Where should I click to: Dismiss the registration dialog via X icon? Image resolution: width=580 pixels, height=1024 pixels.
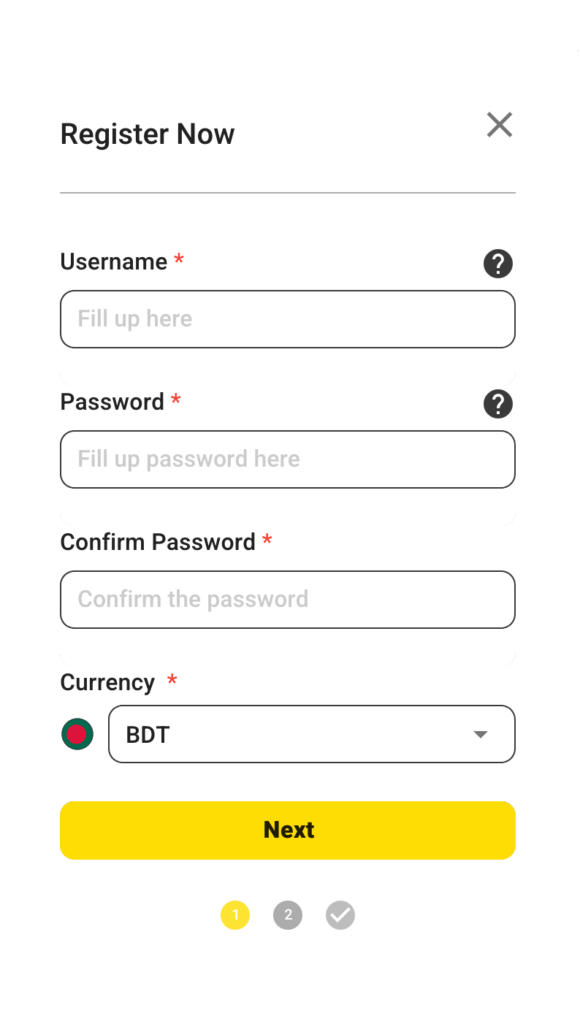(x=499, y=125)
